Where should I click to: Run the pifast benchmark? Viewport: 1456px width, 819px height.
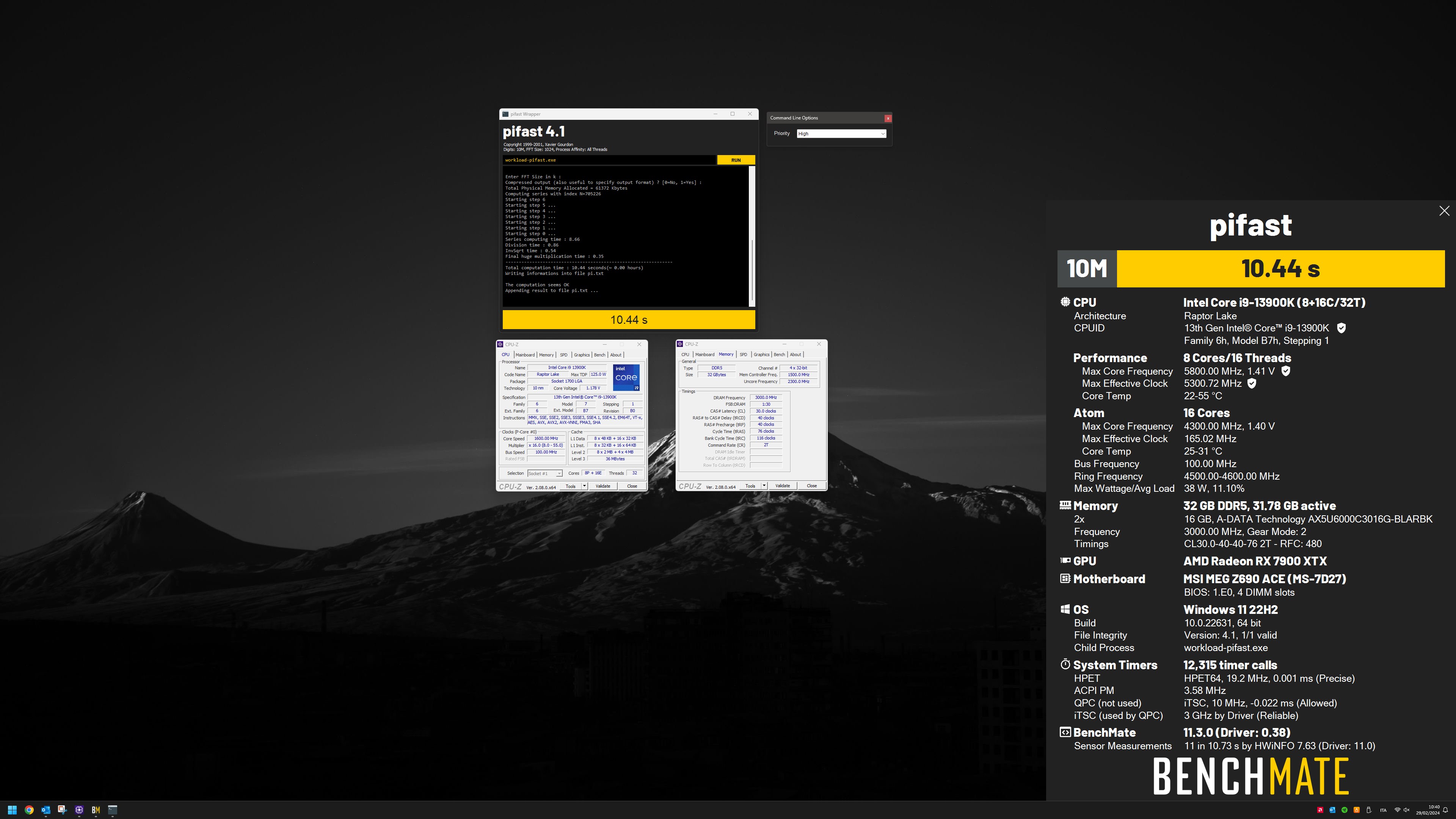coord(736,160)
